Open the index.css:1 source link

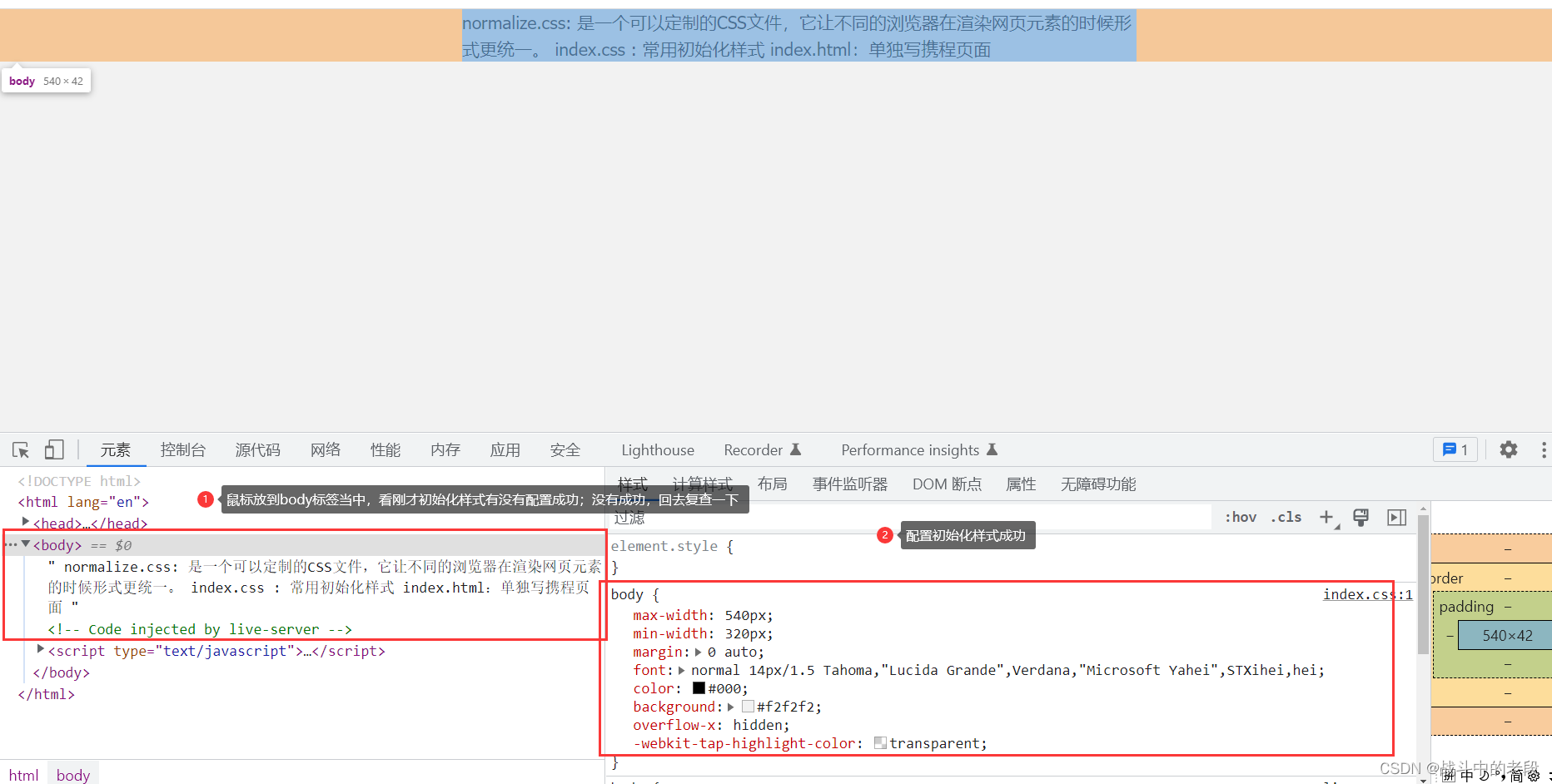1366,593
